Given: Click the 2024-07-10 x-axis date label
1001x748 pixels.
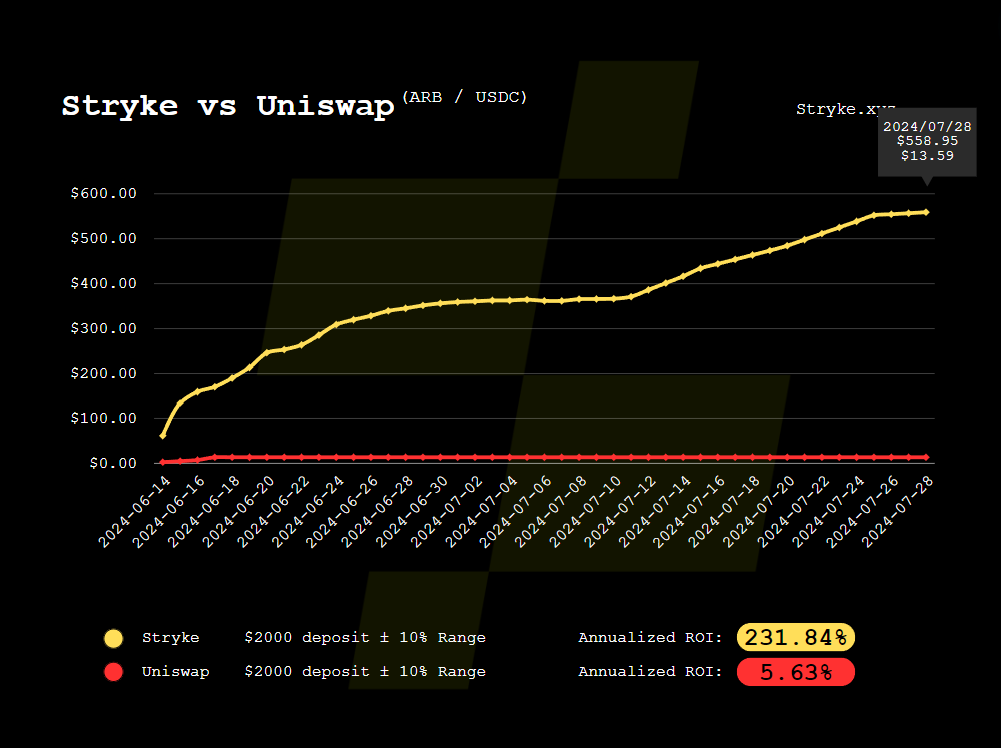Looking at the screenshot, I should click(x=586, y=511).
